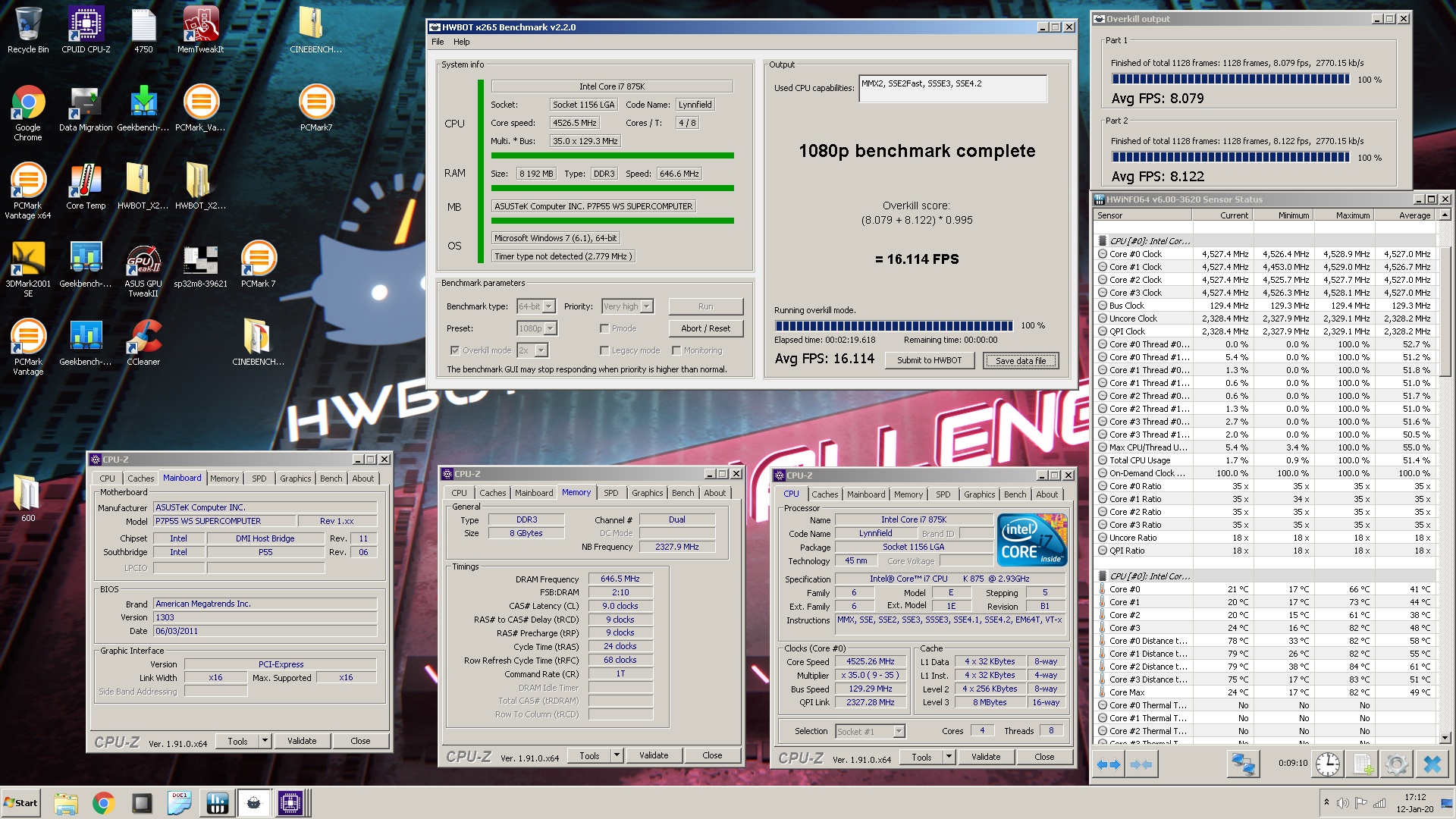Image resolution: width=1456 pixels, height=819 pixels.
Task: Toggle Monitoring checkbox
Action: click(676, 350)
